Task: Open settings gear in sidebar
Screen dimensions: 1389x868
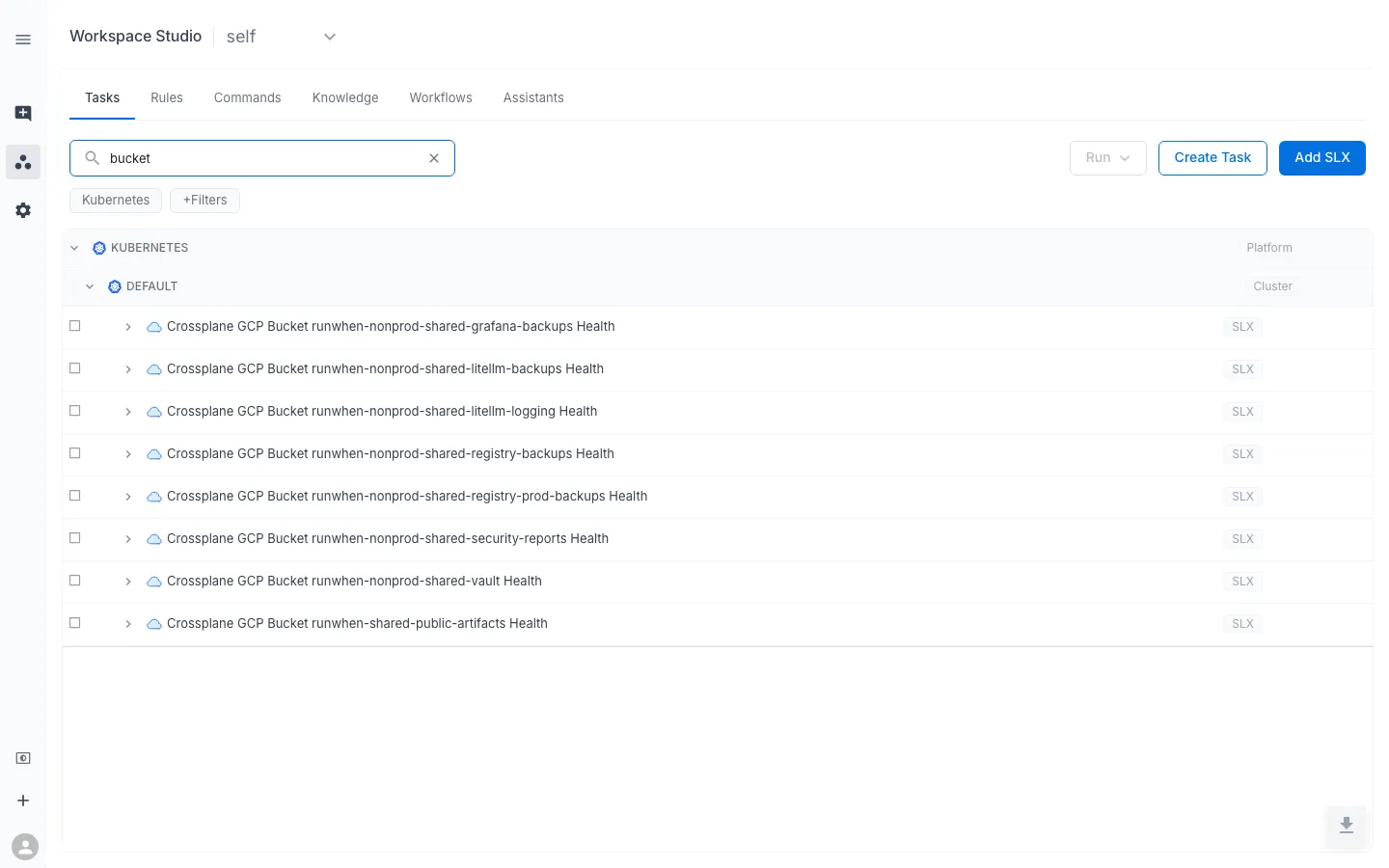Action: pos(23,210)
